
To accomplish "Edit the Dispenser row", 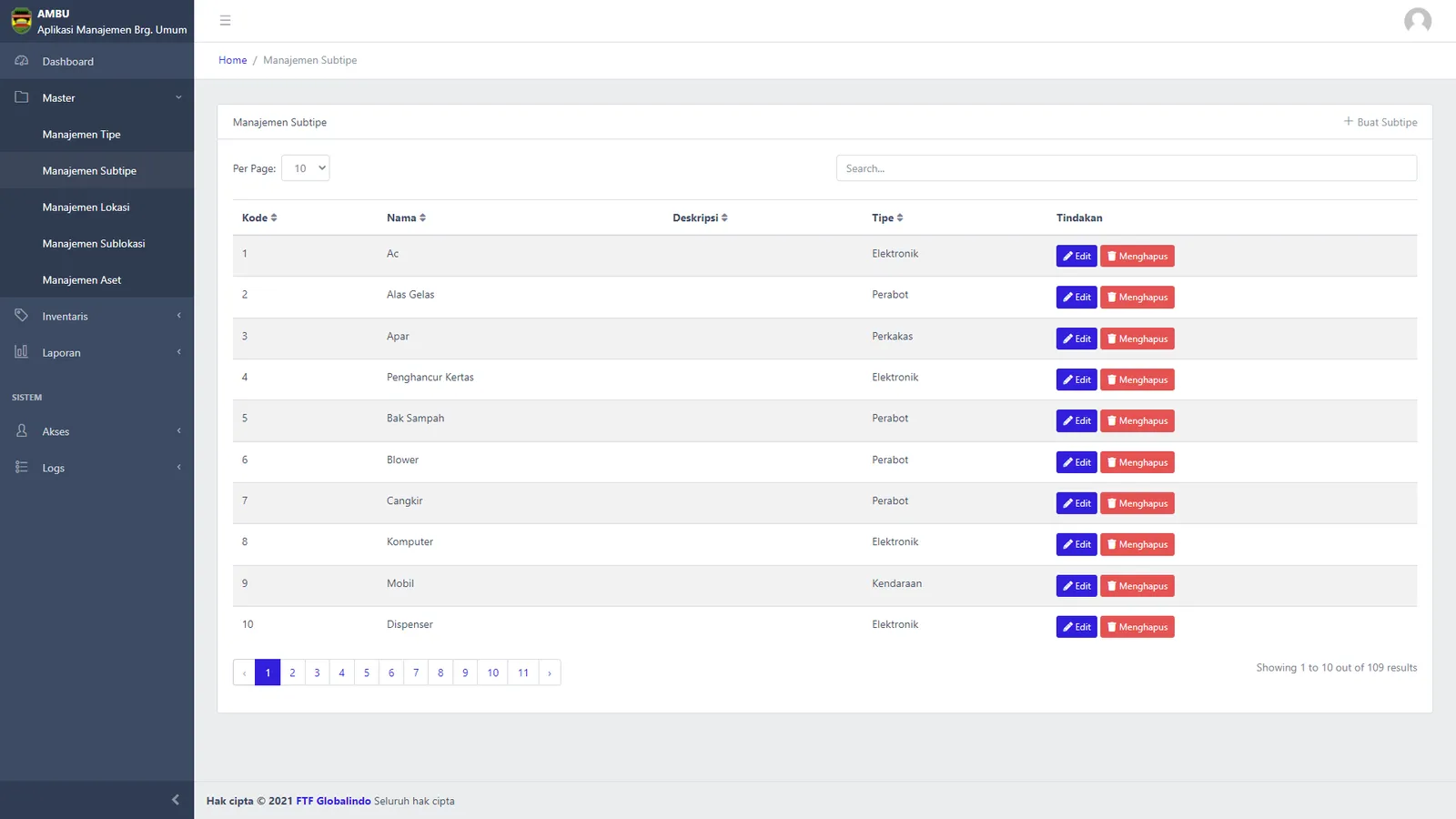I will pos(1077,627).
